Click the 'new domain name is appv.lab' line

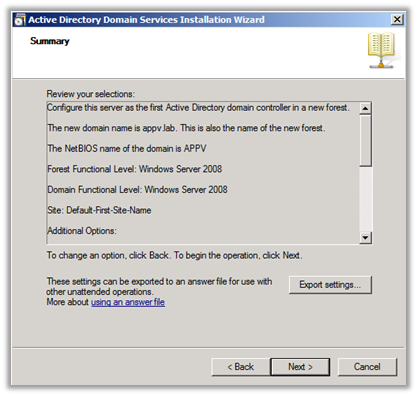(x=186, y=128)
